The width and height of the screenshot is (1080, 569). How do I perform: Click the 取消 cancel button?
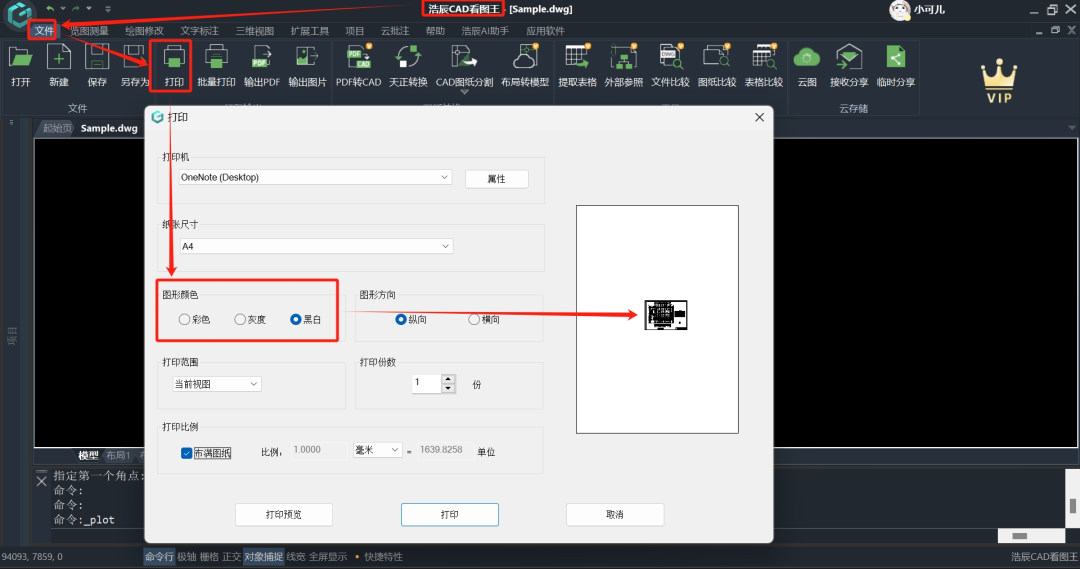point(614,515)
